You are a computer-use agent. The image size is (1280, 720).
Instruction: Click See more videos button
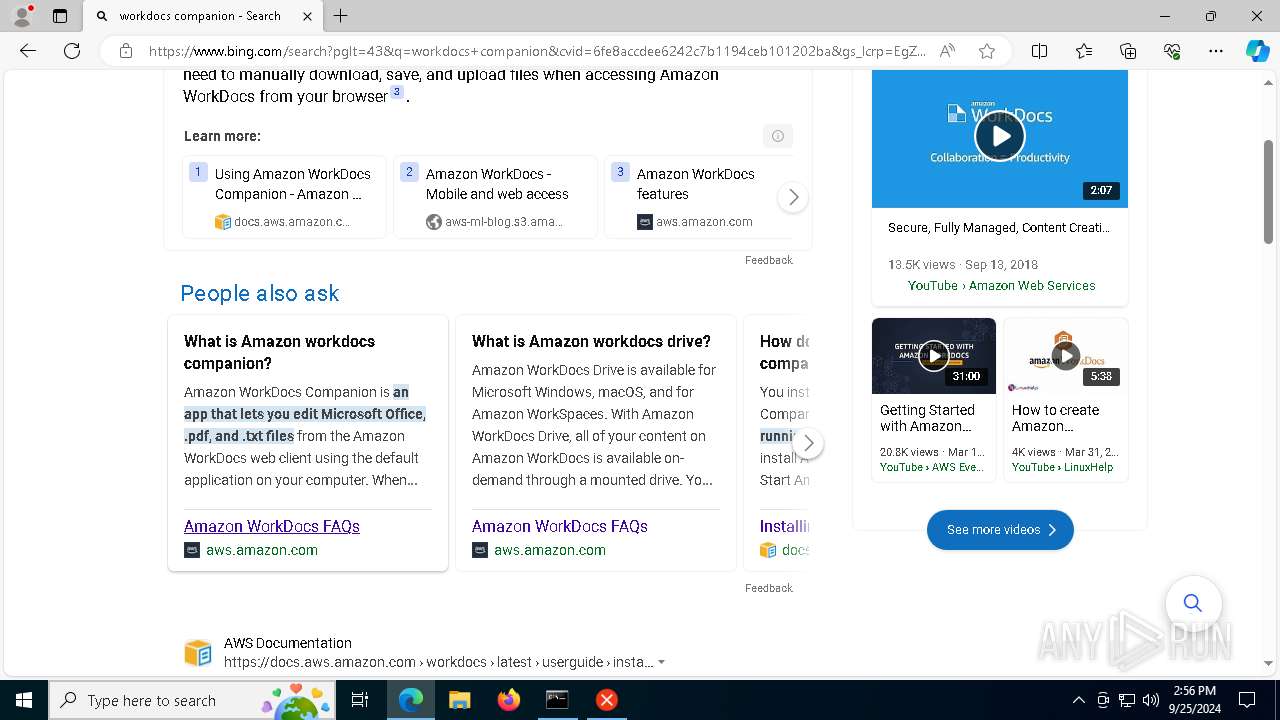click(x=1000, y=530)
